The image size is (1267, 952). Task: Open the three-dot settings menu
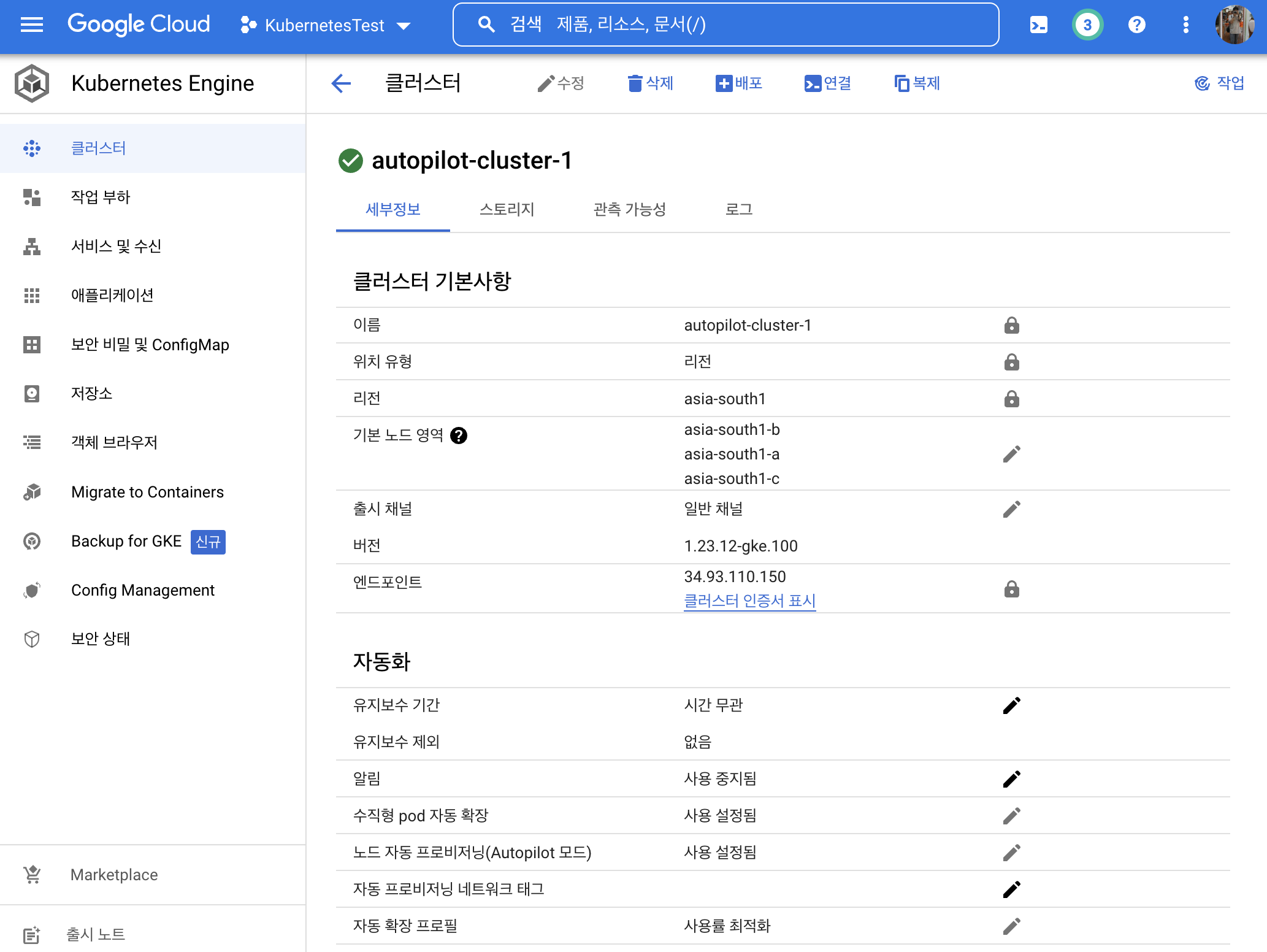(1185, 25)
